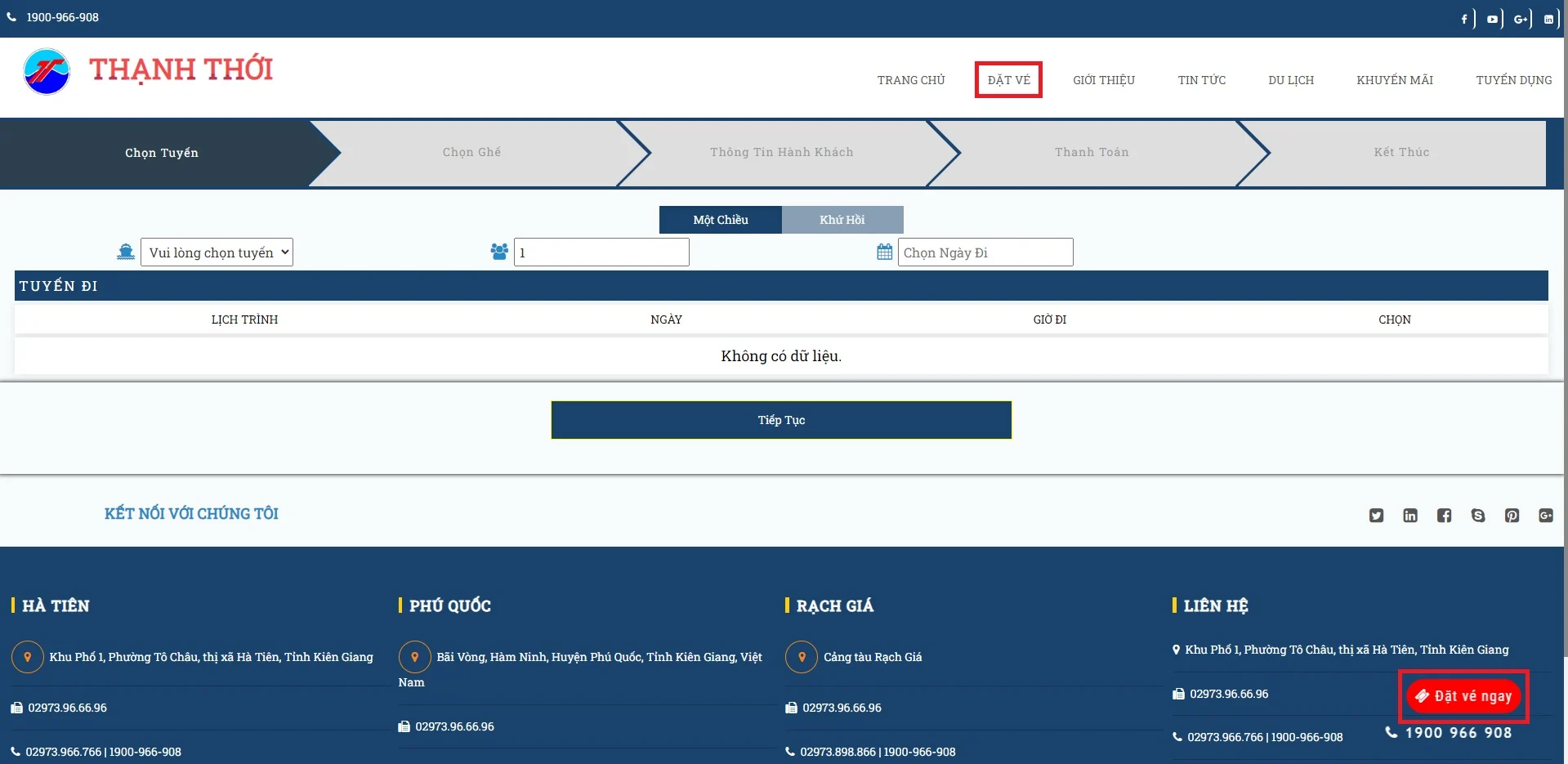Open the Pinterest icon in connect section
The image size is (1568, 764).
pos(1512,516)
